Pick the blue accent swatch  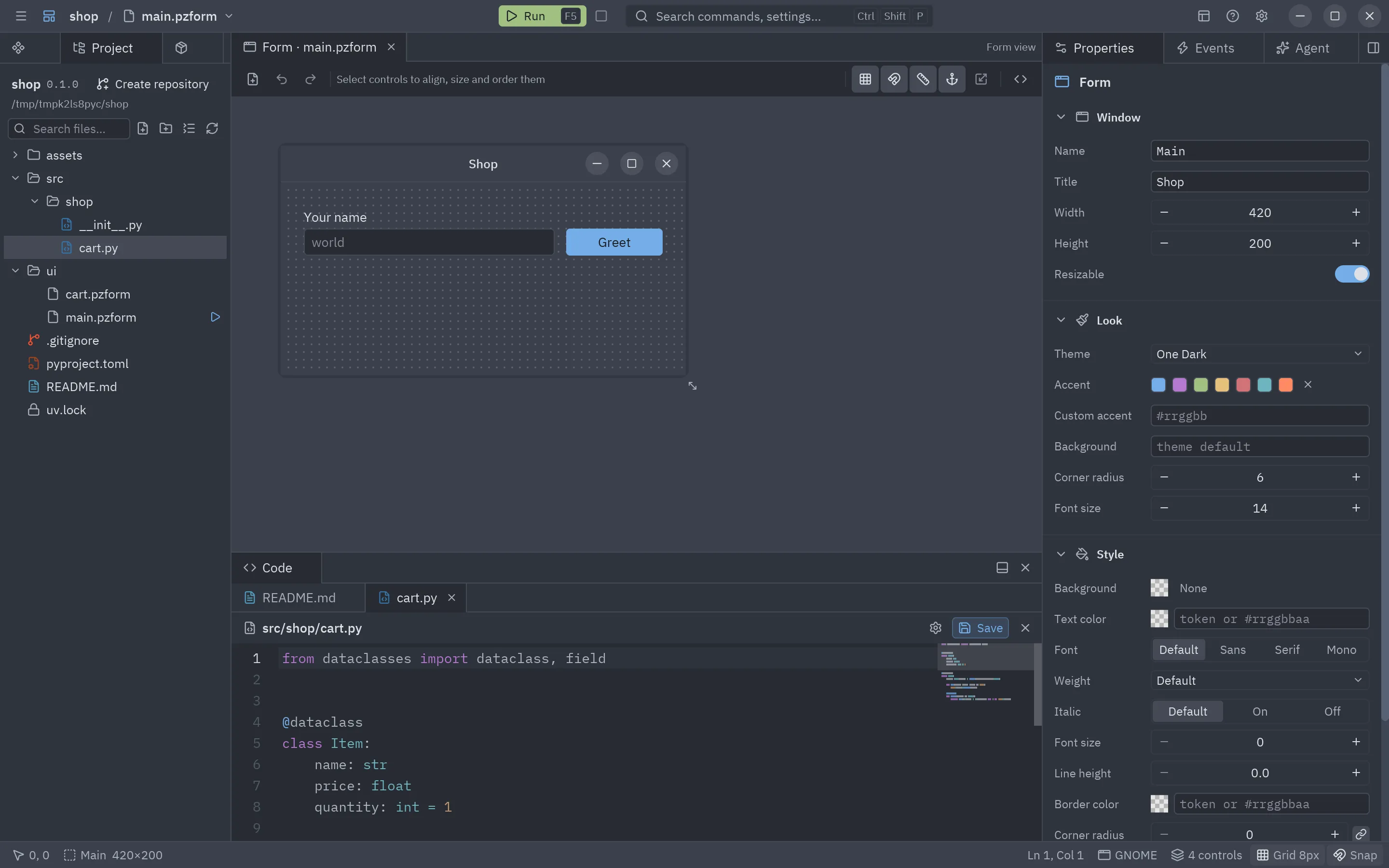[x=1158, y=385]
